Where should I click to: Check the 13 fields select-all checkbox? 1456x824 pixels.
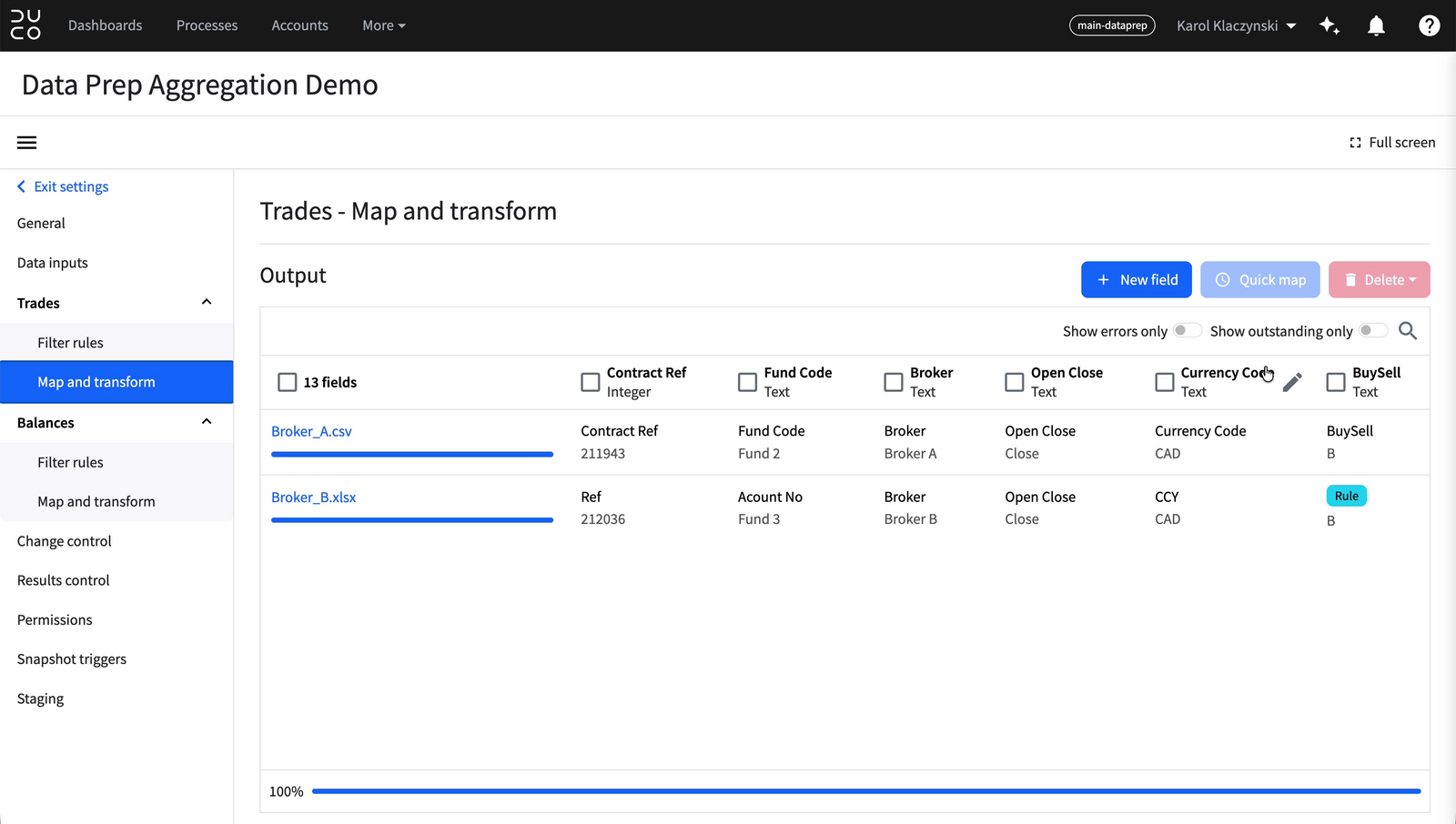tap(288, 382)
